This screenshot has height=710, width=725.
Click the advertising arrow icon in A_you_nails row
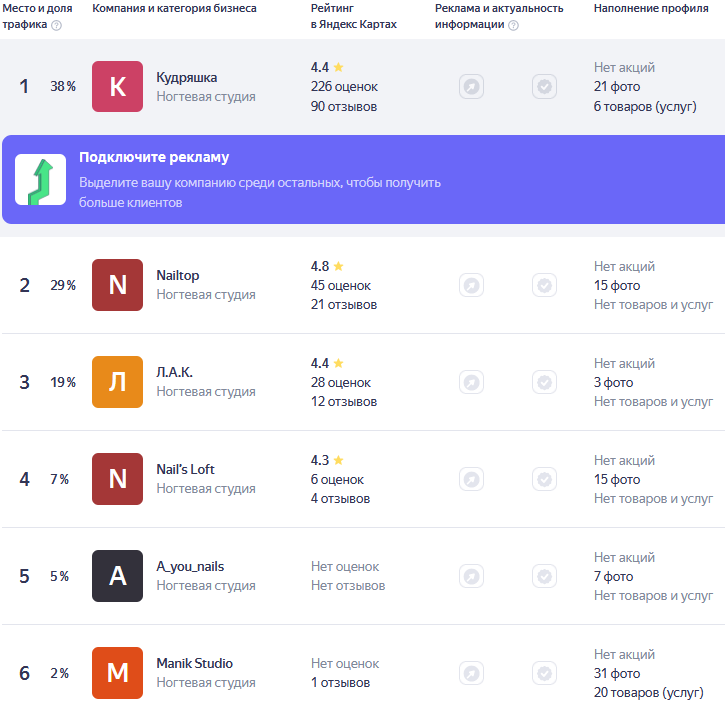point(472,576)
